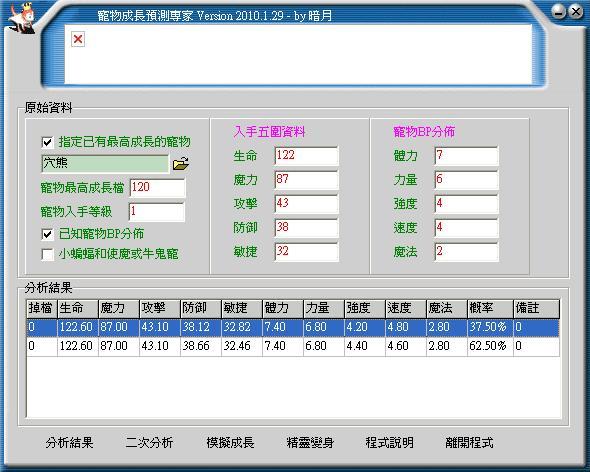Open 精靈變身 function
This screenshot has width=590, height=472.
[310, 443]
